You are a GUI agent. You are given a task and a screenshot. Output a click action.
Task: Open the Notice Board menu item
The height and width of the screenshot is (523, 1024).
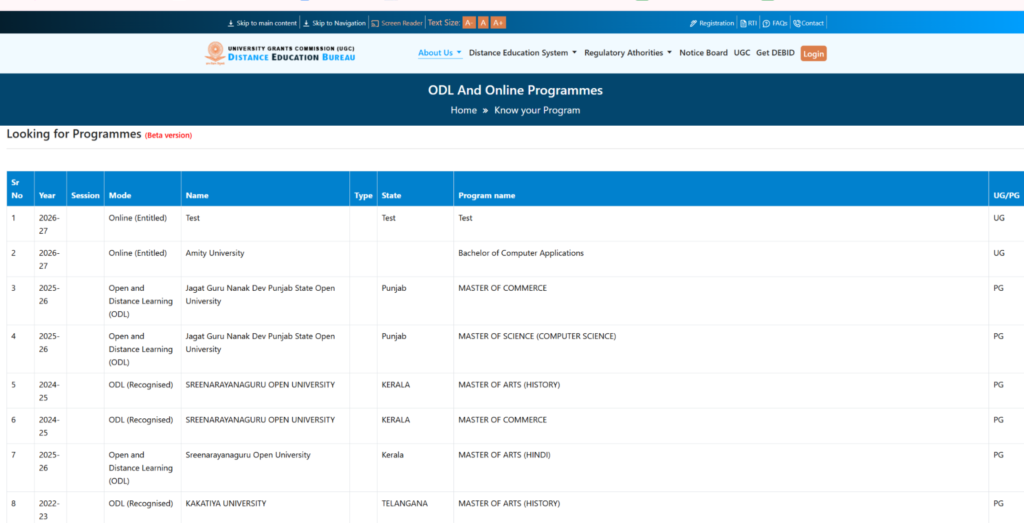[x=703, y=53]
